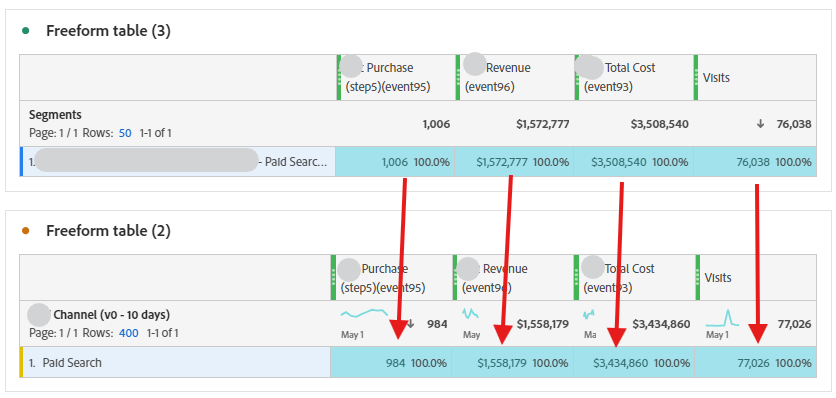This screenshot has height=398, width=836.
Task: Change Rows value 400 in the Channel table
Action: click(x=128, y=333)
